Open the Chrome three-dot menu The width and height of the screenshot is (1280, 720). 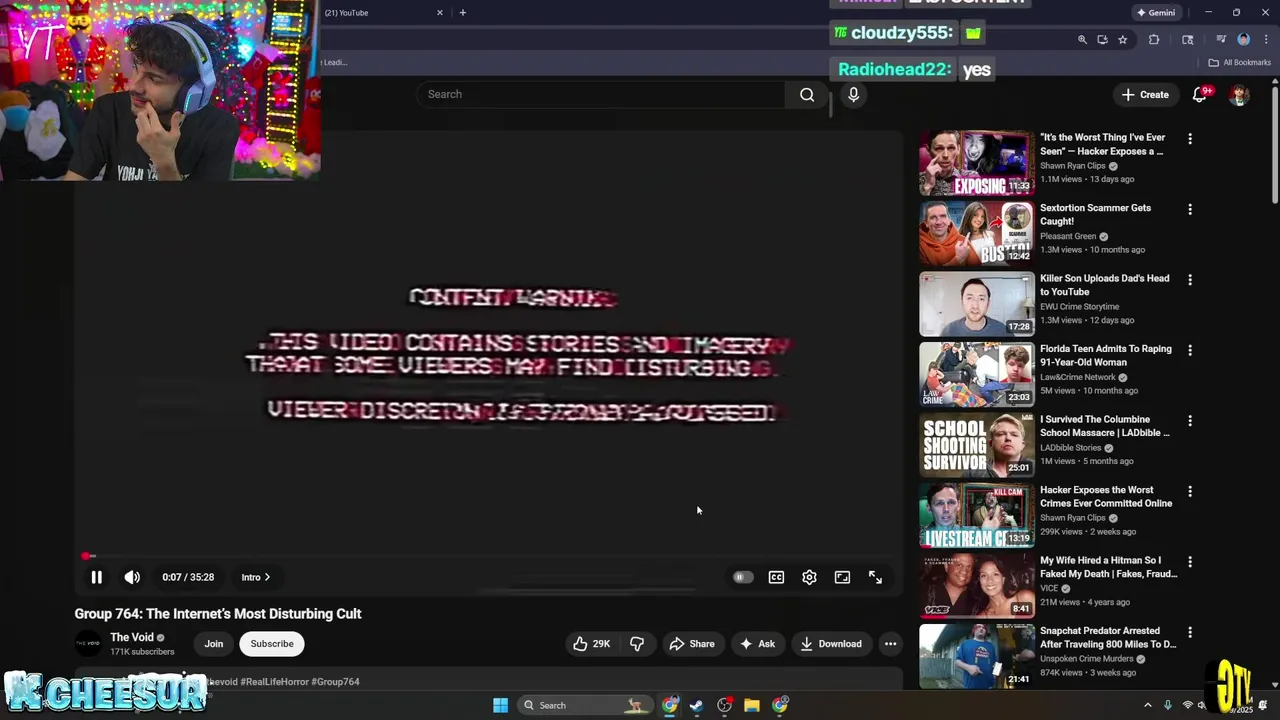[1264, 39]
